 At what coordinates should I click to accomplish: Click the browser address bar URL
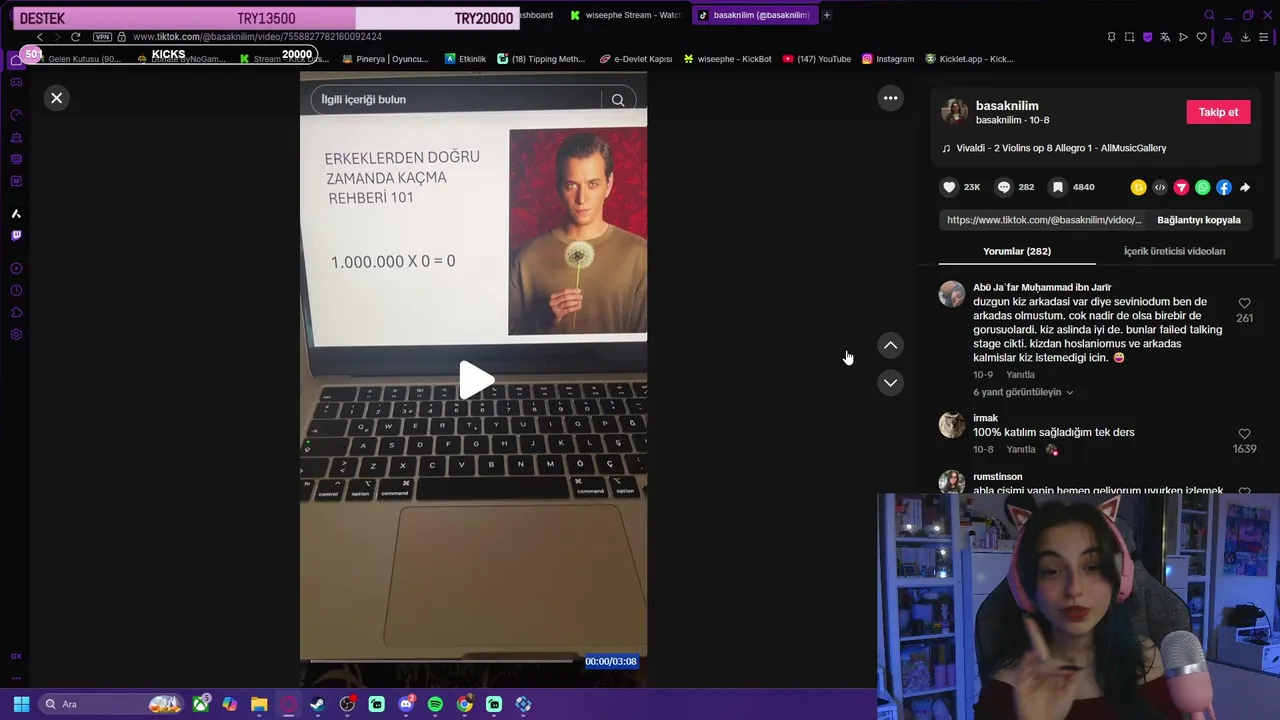[257, 37]
